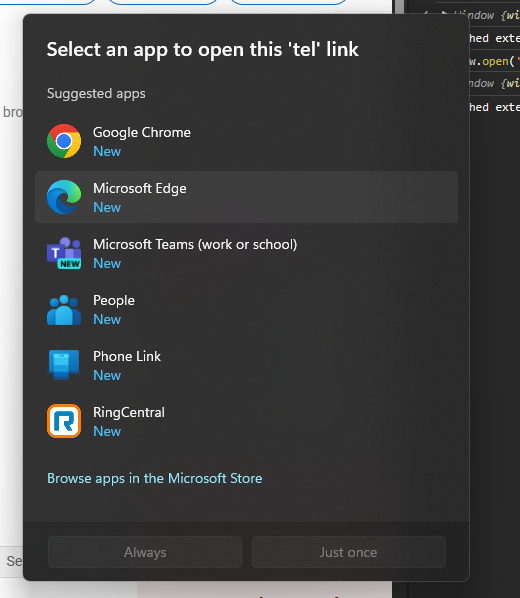Click the Microsoft Teams icon
The width and height of the screenshot is (520, 598).
coord(64,253)
